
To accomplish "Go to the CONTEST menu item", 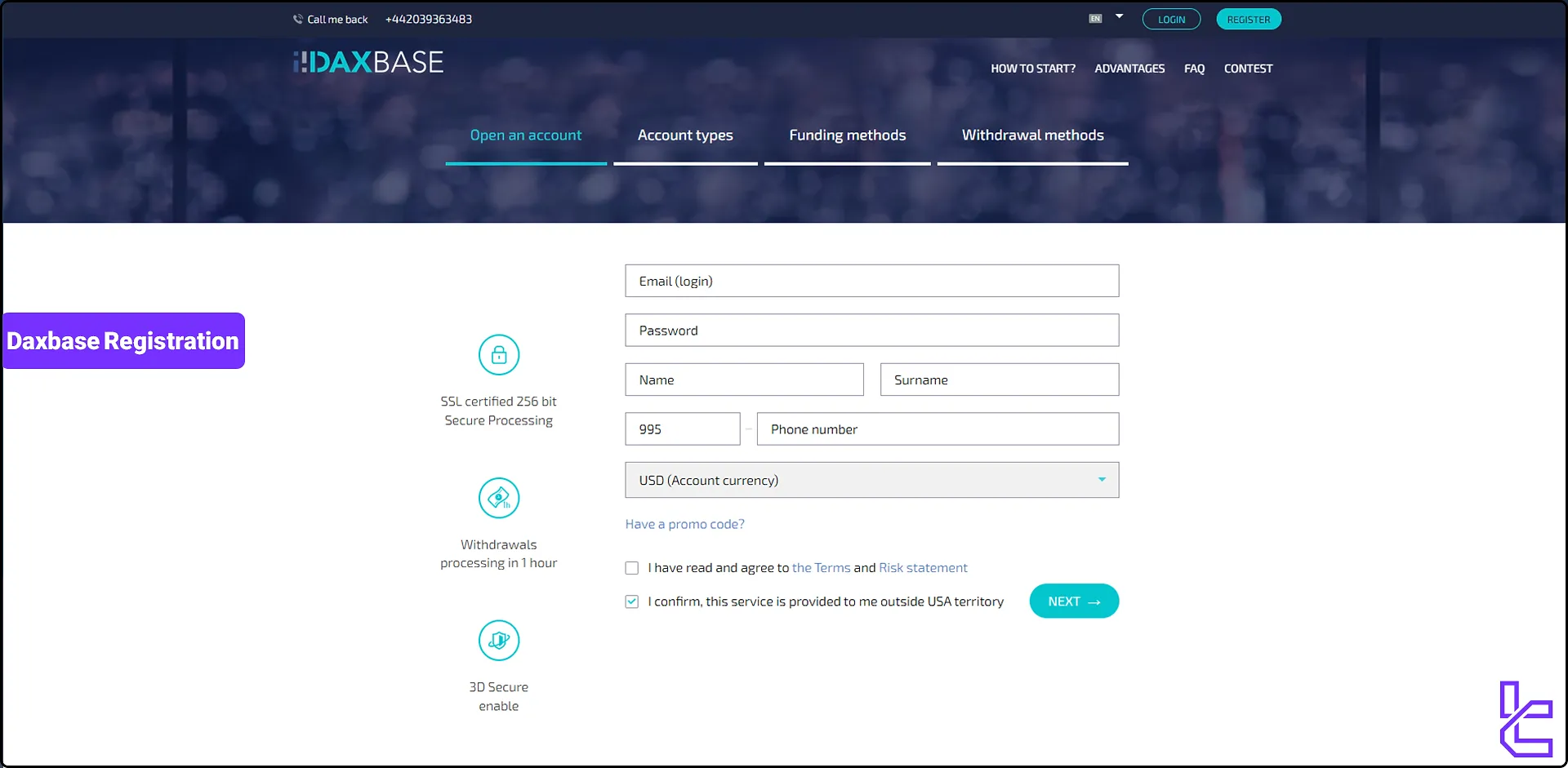I will [x=1248, y=69].
